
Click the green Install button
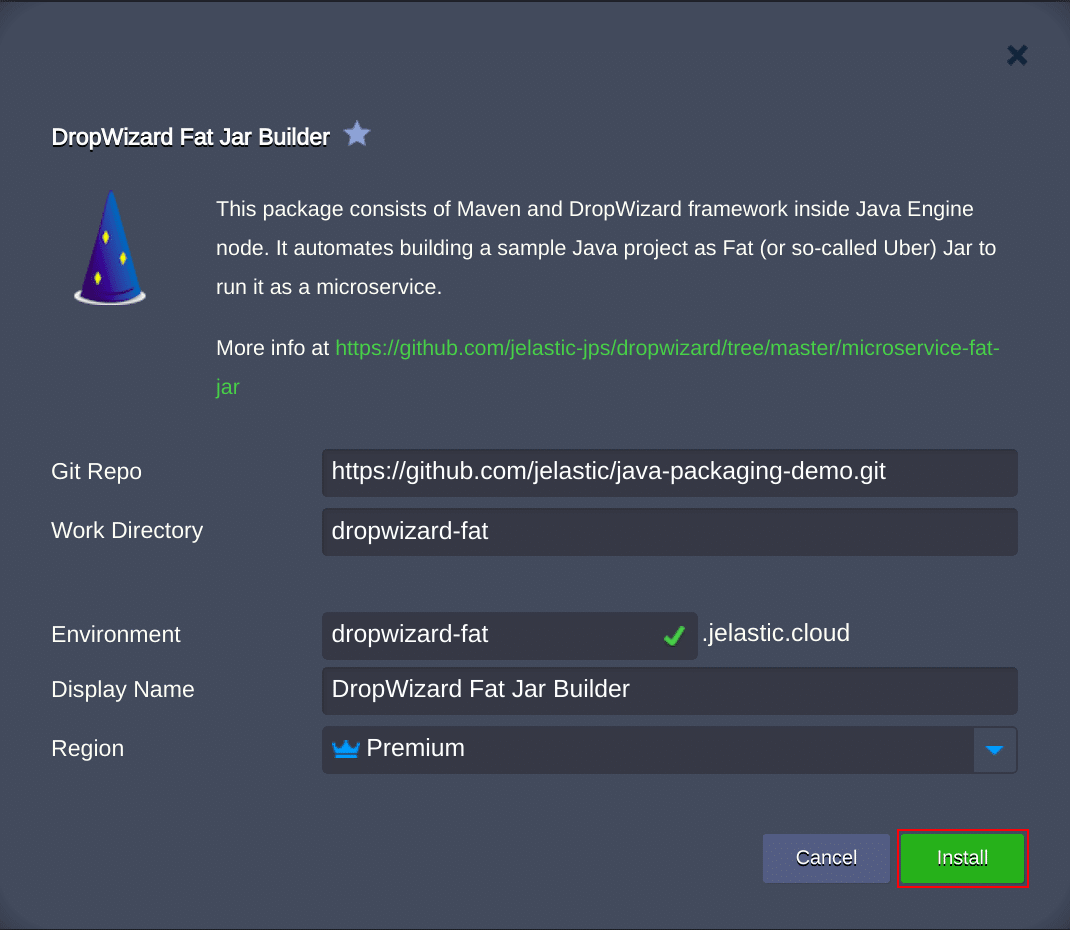[962, 858]
